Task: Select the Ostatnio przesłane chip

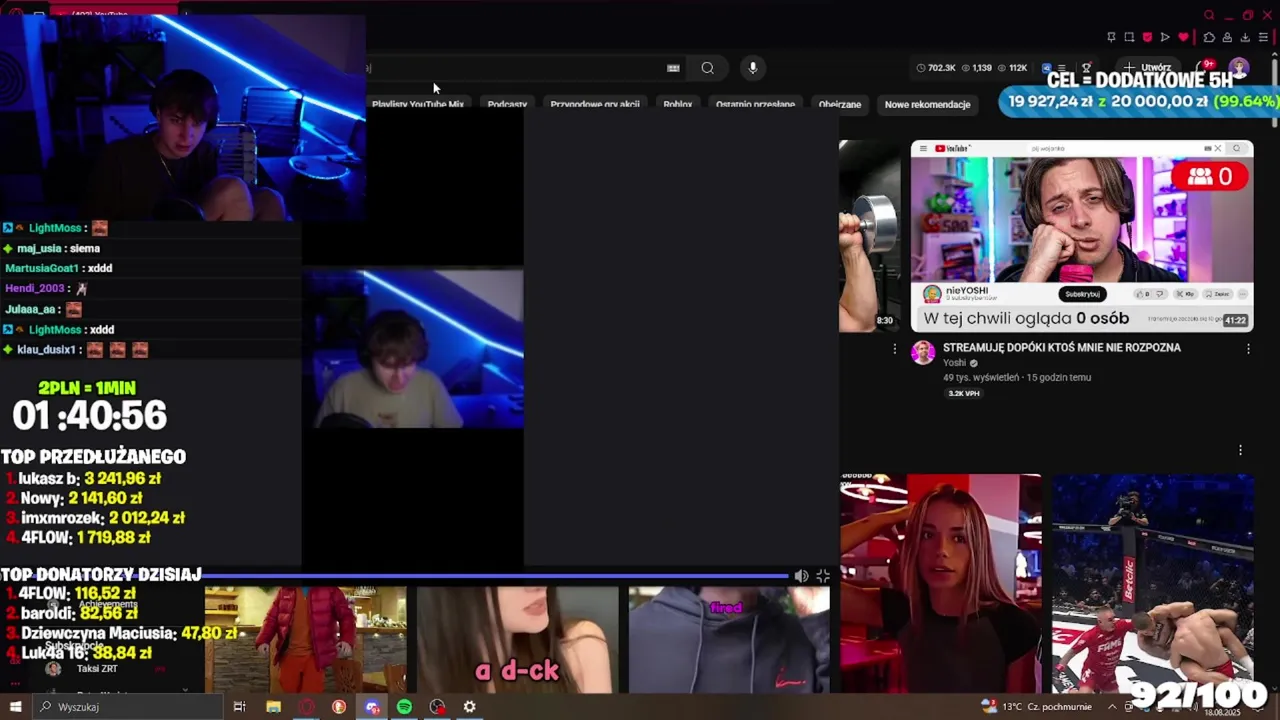Action: (755, 104)
